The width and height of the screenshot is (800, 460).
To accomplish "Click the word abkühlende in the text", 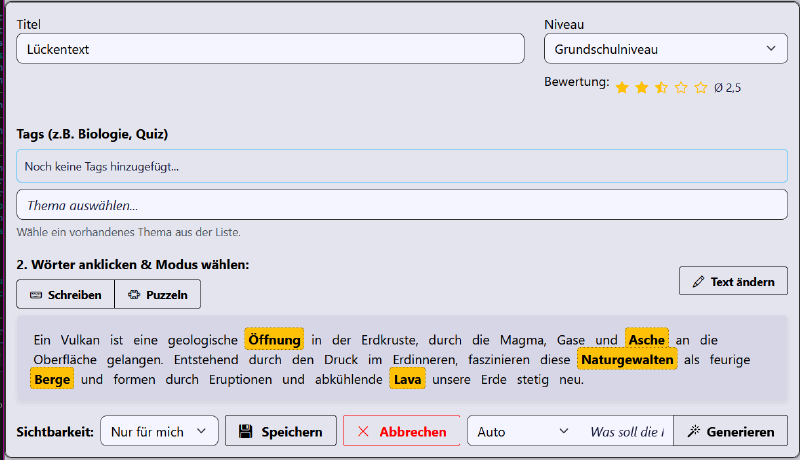I will (x=348, y=379).
